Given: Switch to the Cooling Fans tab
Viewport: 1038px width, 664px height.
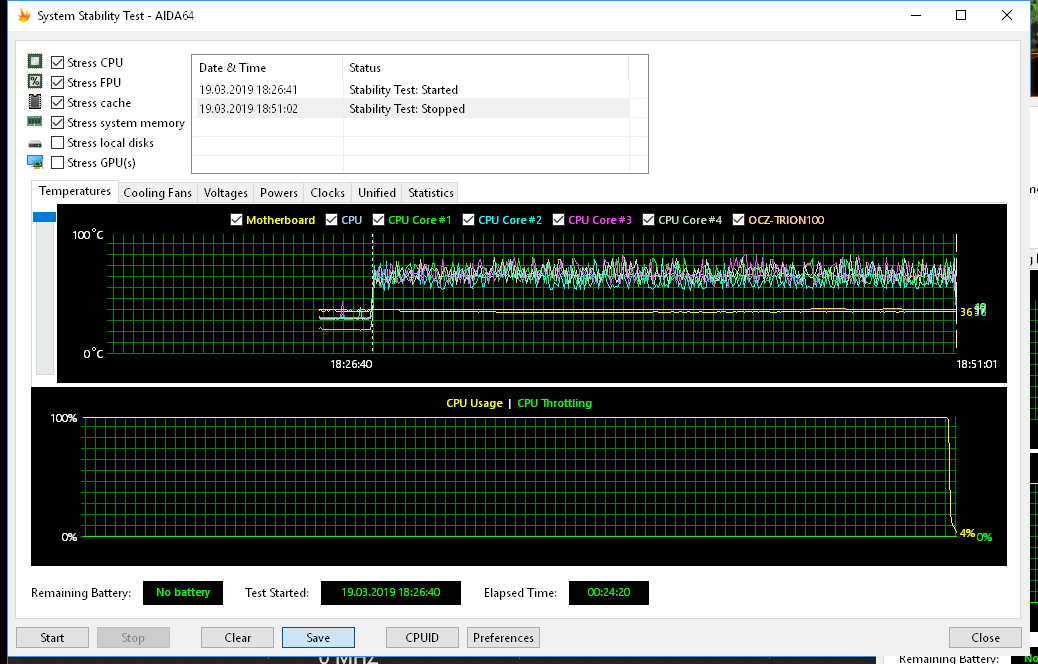Looking at the screenshot, I should pyautogui.click(x=158, y=193).
